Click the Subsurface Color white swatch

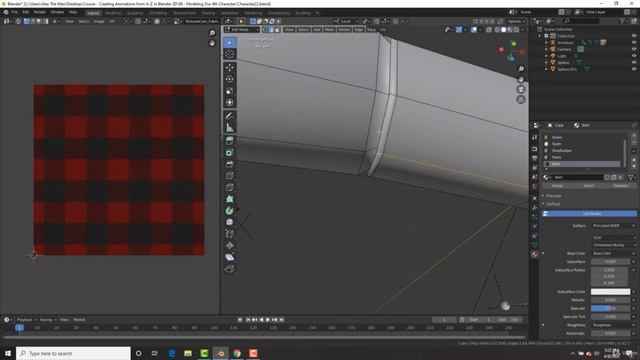tap(610, 292)
